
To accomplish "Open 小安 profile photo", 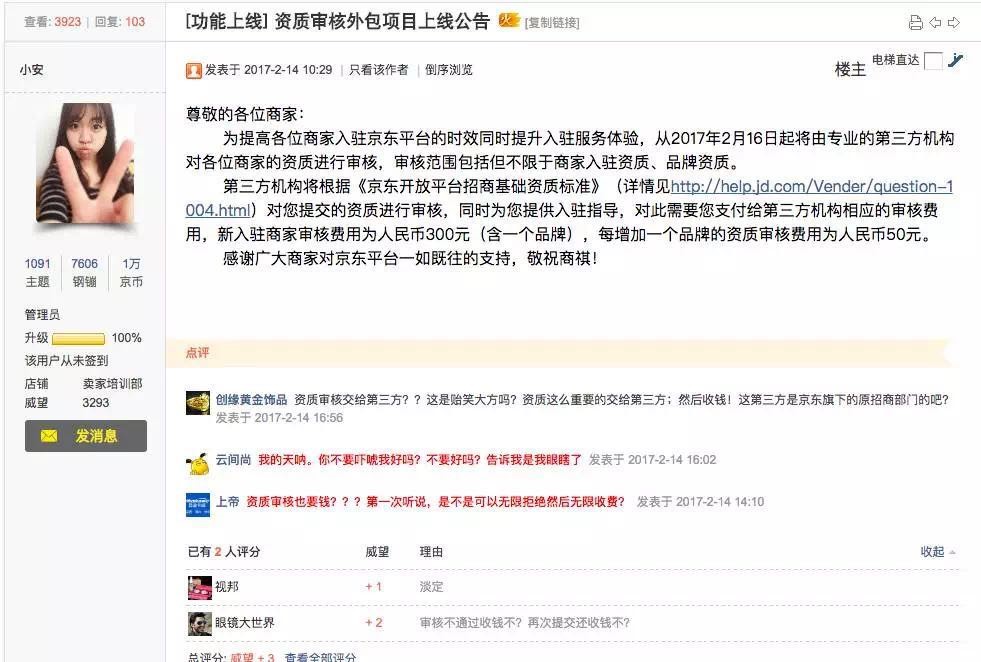I will pyautogui.click(x=85, y=163).
